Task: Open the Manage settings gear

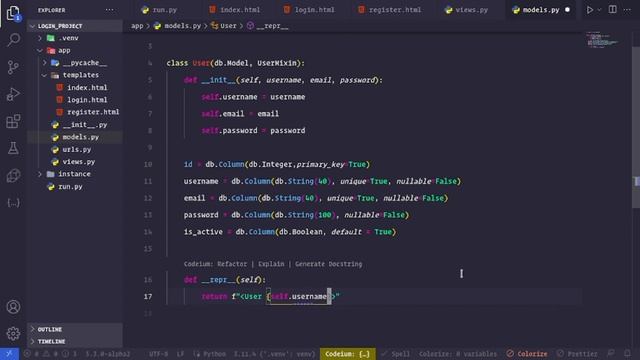Action: click(13, 333)
